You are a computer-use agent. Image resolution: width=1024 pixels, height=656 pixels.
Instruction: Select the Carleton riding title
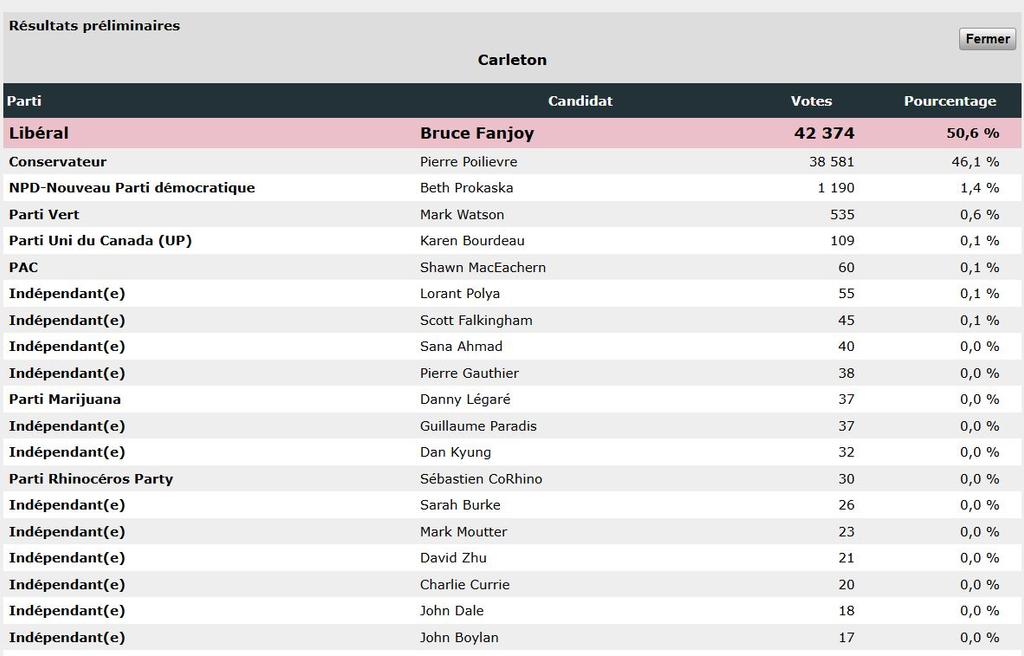pos(512,59)
